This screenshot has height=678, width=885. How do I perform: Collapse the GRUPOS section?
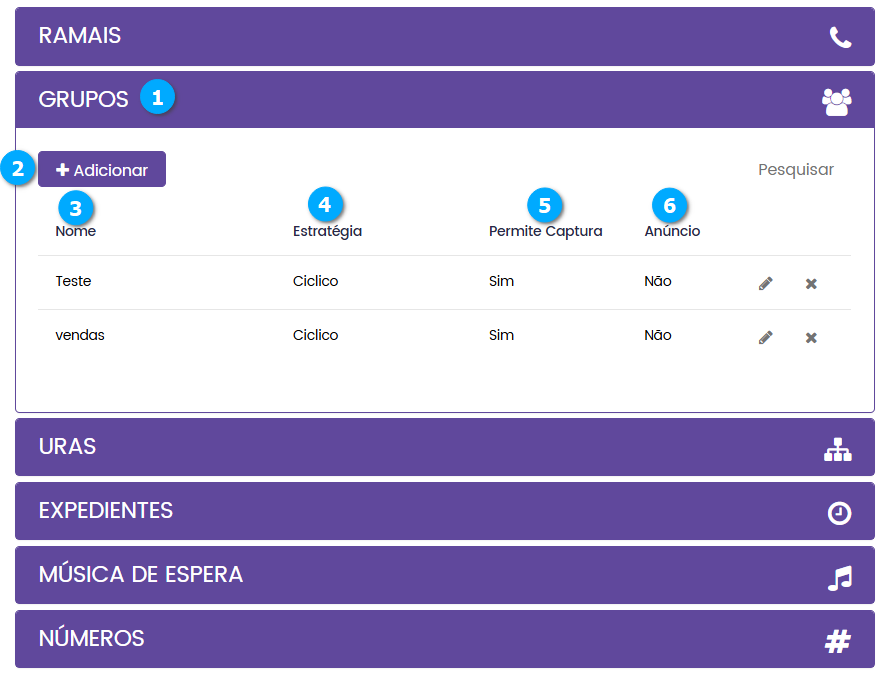pyautogui.click(x=83, y=100)
